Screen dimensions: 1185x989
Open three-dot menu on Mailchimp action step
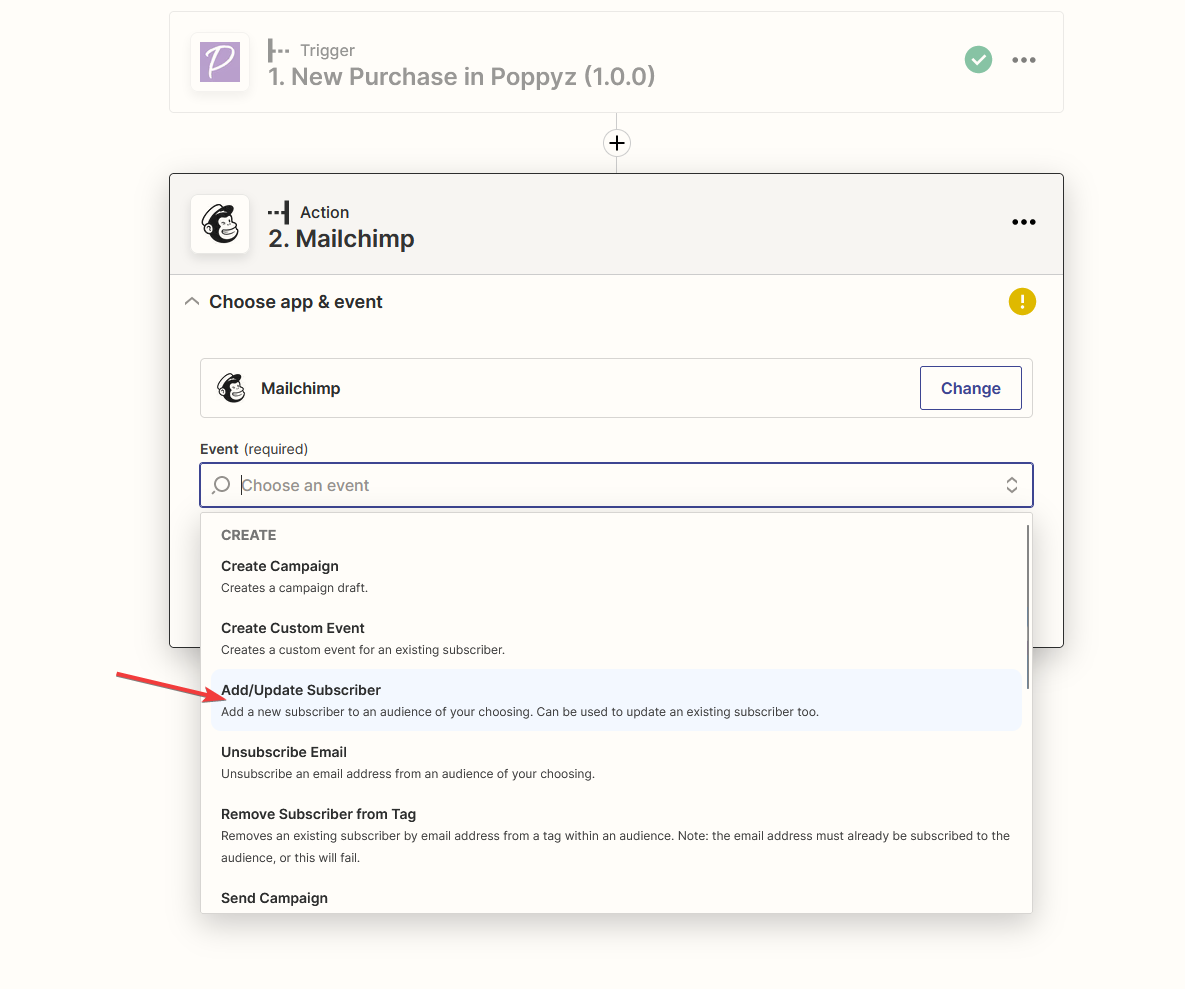pyautogui.click(x=1023, y=222)
